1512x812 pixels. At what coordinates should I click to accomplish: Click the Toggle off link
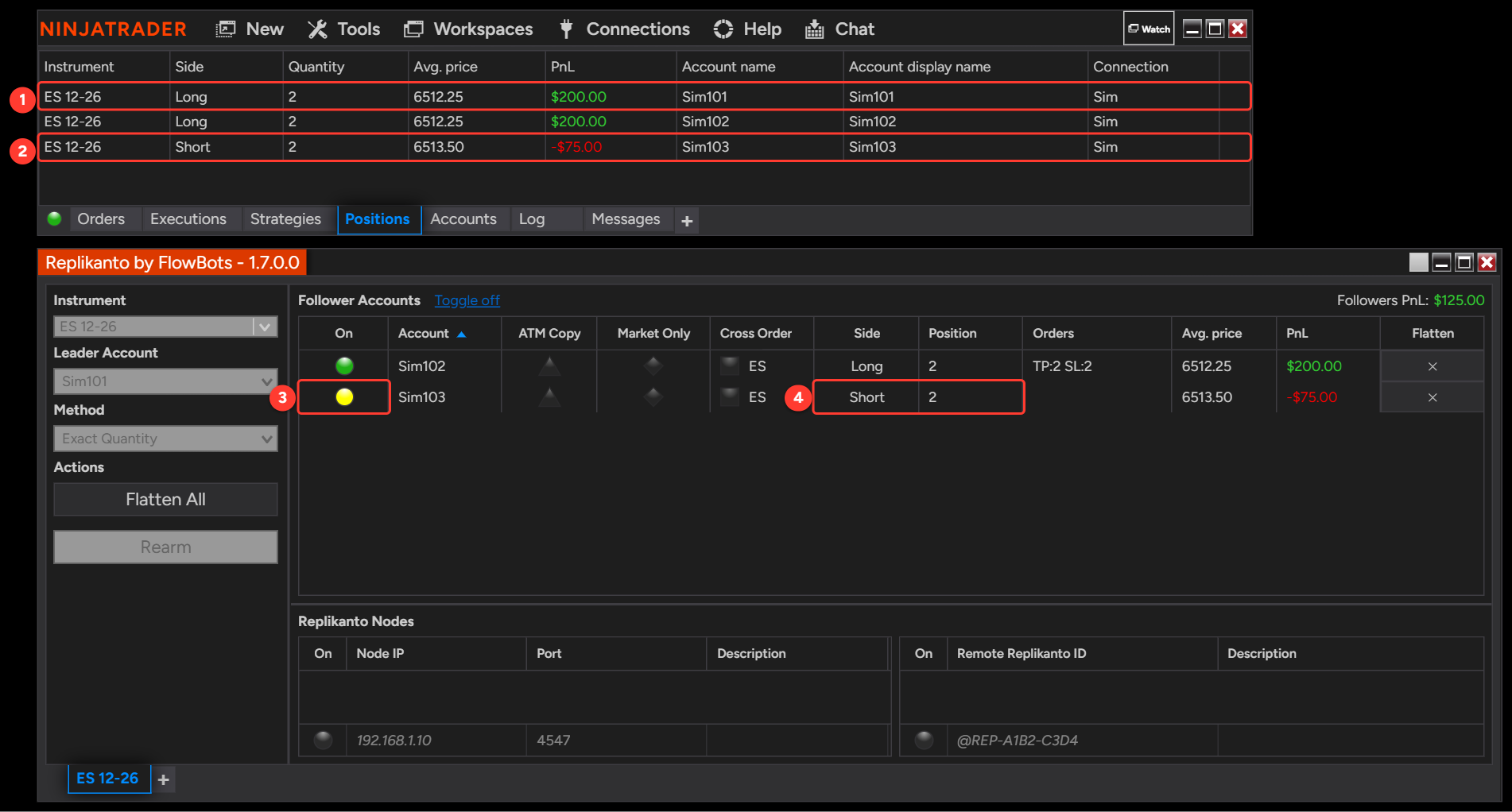pos(467,300)
